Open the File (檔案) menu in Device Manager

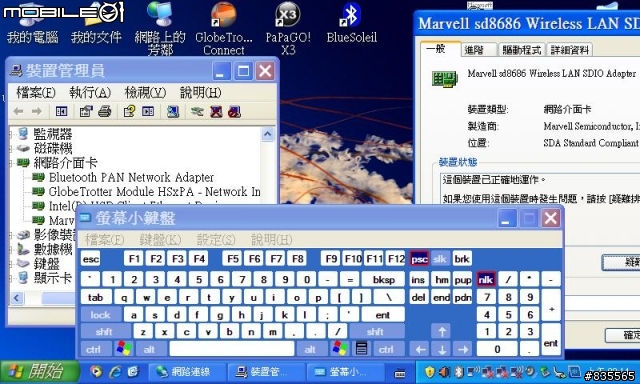tap(36, 93)
